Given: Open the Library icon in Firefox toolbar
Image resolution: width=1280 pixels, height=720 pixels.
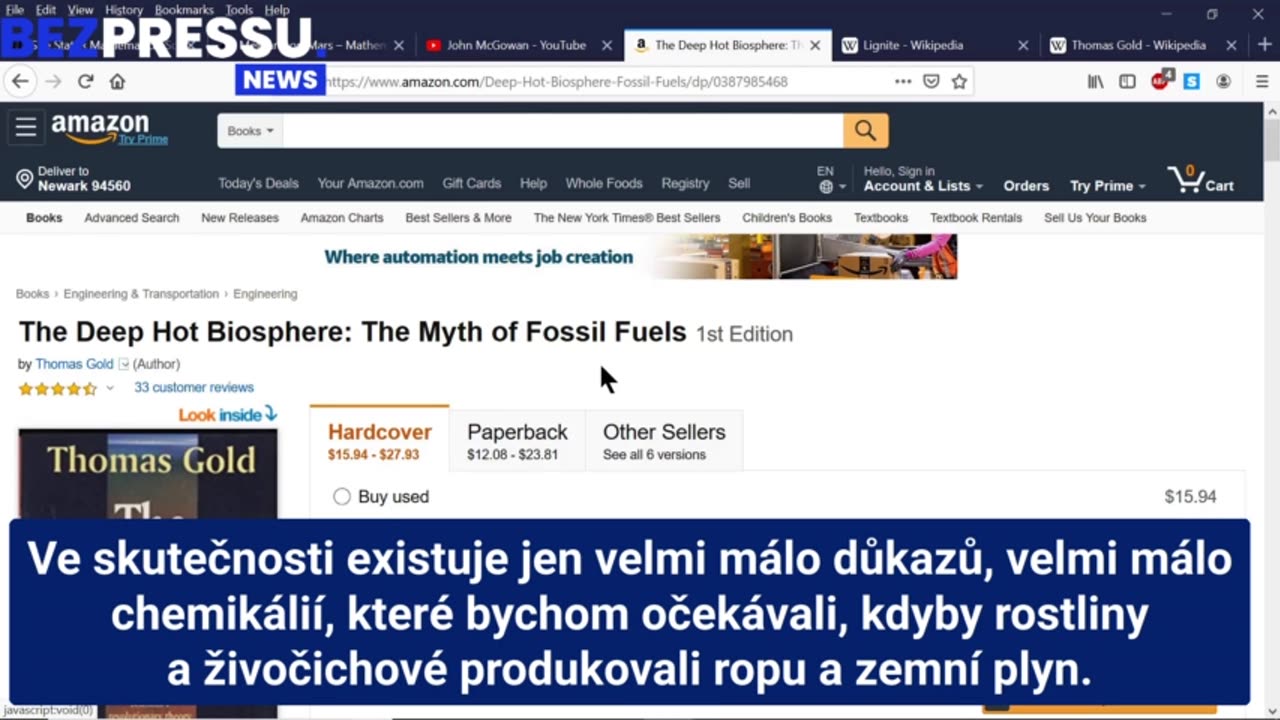Looking at the screenshot, I should [x=1096, y=82].
